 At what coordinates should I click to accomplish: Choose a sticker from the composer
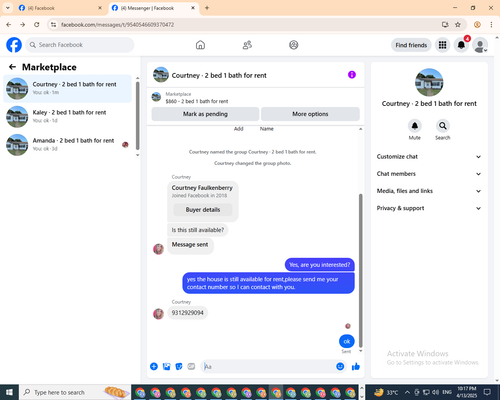179,367
